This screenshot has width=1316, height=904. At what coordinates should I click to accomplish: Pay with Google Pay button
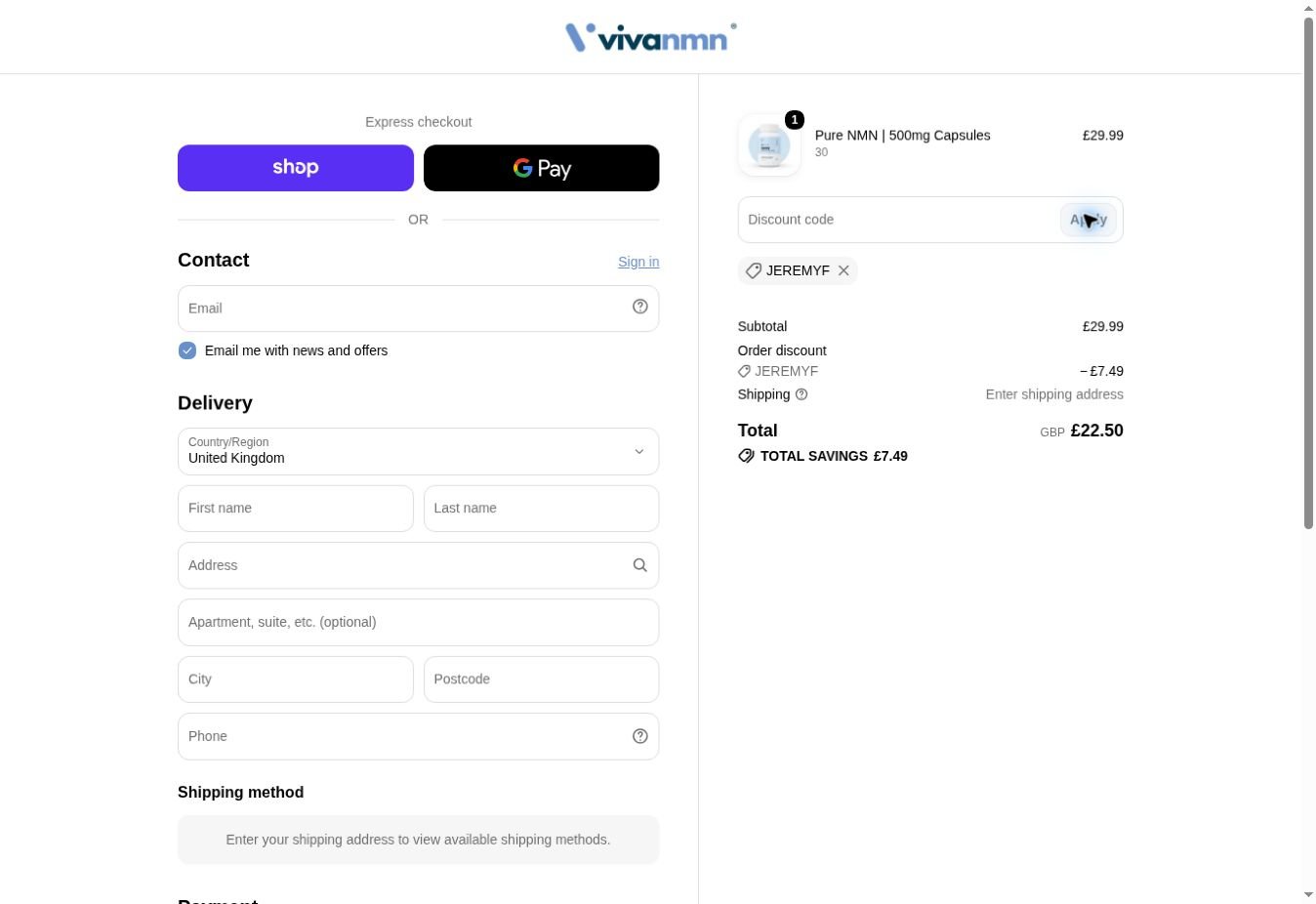[x=542, y=168]
